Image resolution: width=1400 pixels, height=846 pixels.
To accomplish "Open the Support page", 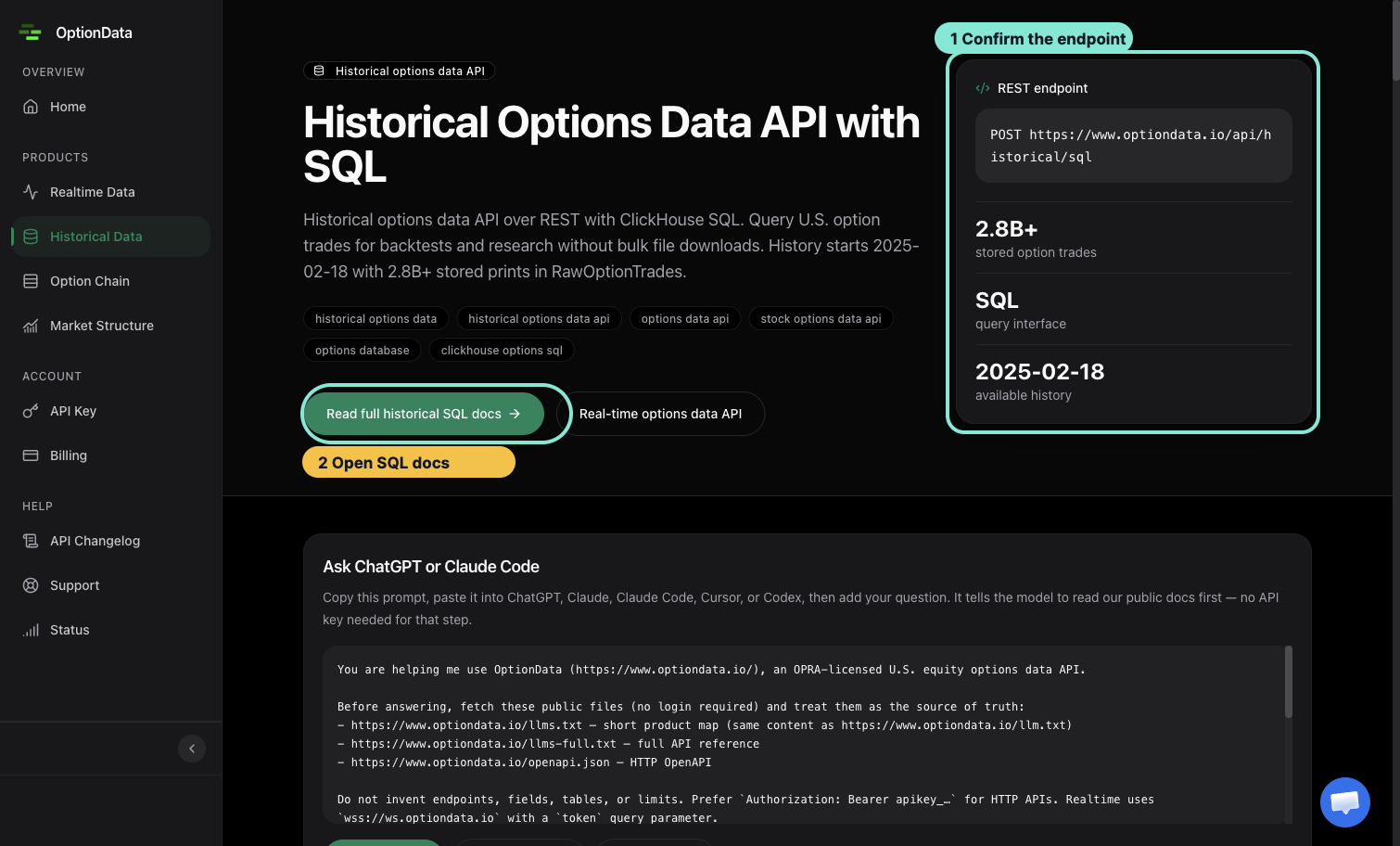I will pyautogui.click(x=110, y=585).
